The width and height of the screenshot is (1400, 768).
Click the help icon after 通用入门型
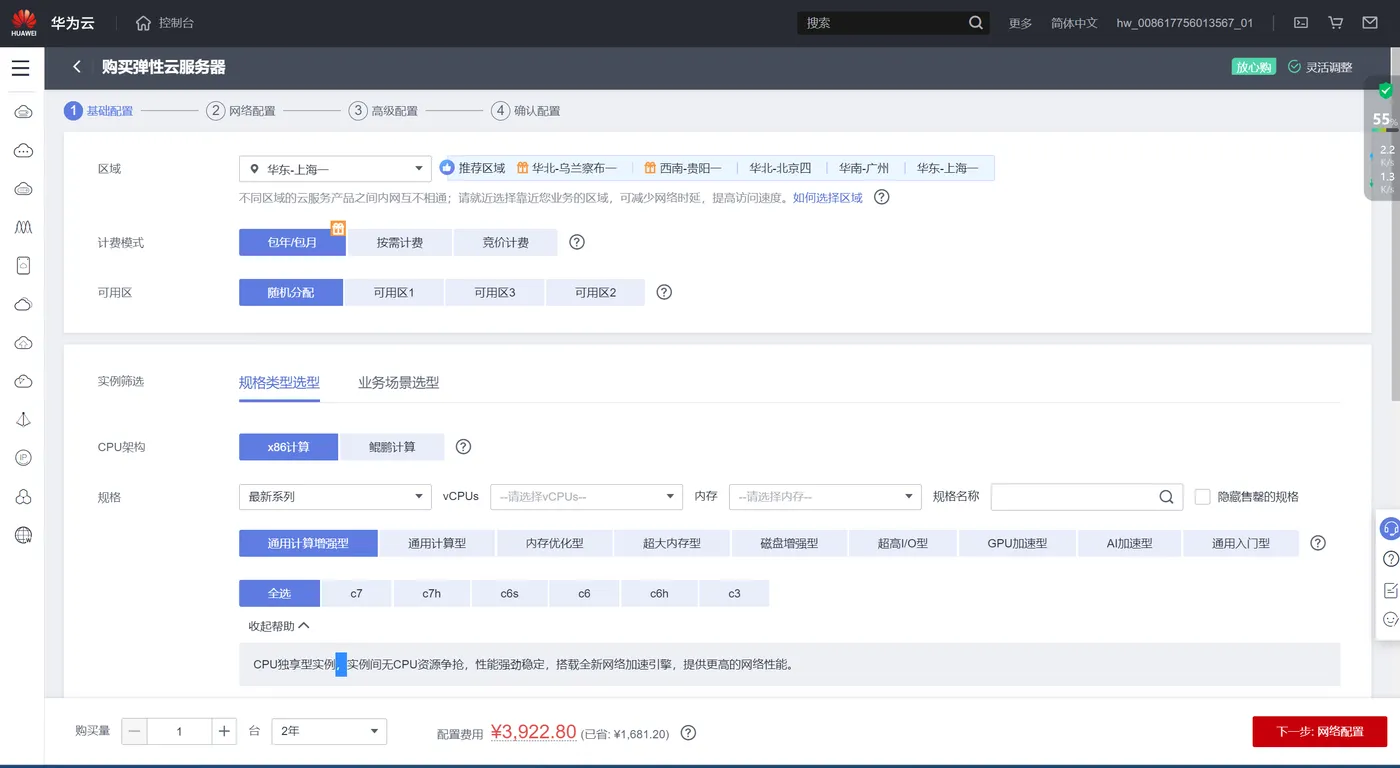click(1318, 543)
